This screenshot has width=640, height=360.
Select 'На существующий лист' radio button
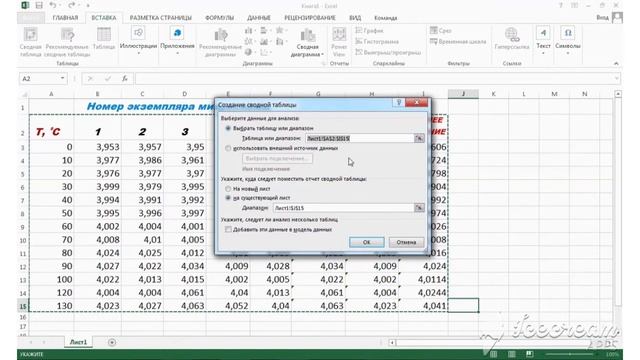pos(228,198)
